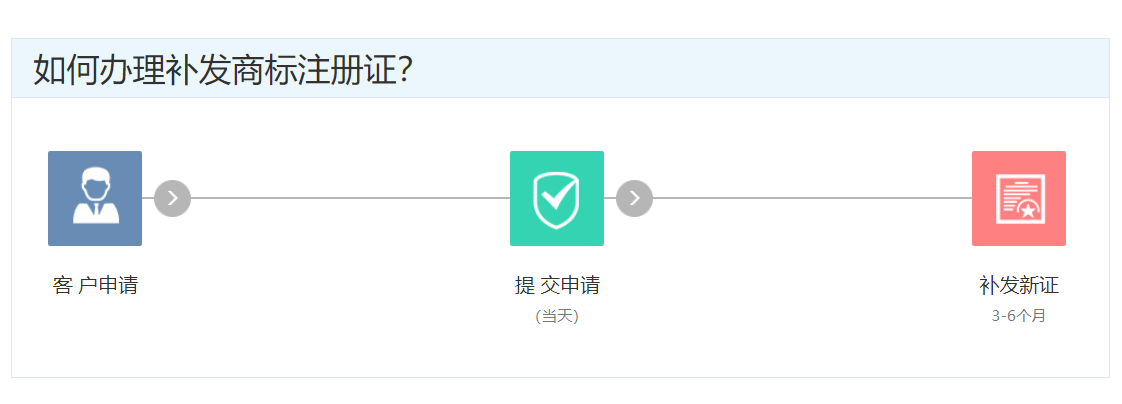
Task: Click the blue customer avatar icon
Action: (x=94, y=198)
